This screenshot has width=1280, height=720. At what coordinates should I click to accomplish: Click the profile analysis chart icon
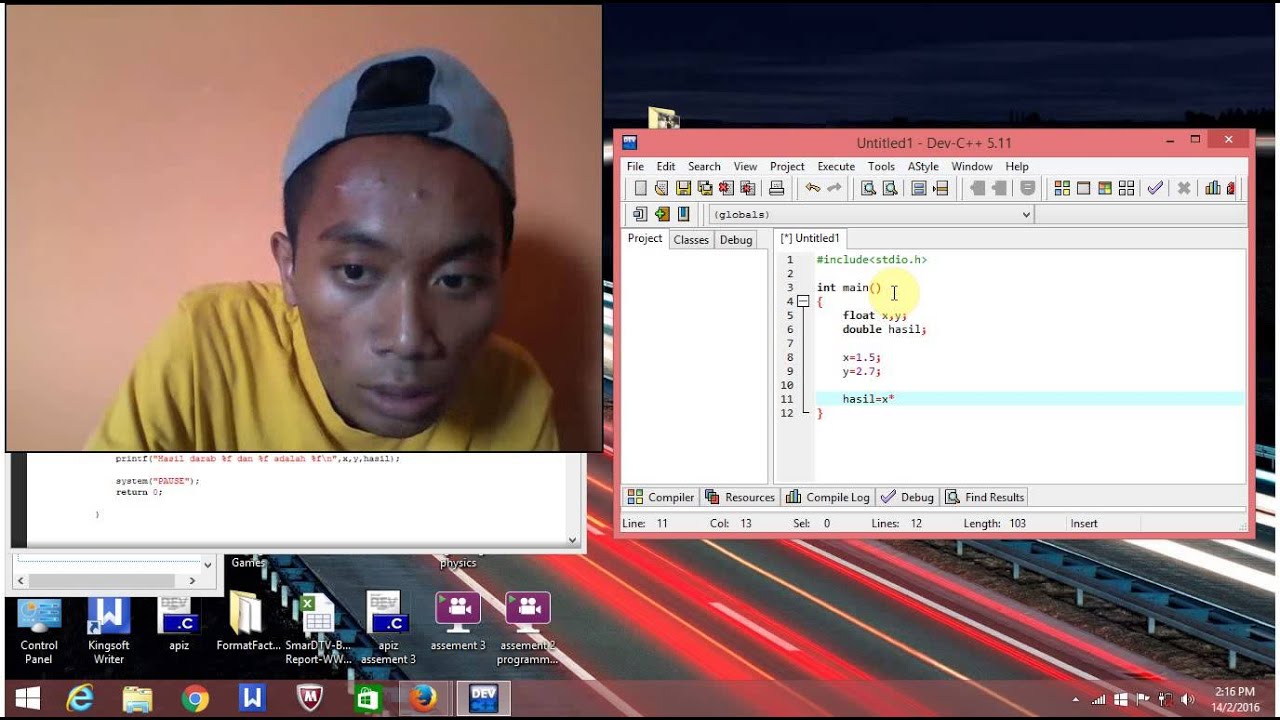(x=1212, y=188)
